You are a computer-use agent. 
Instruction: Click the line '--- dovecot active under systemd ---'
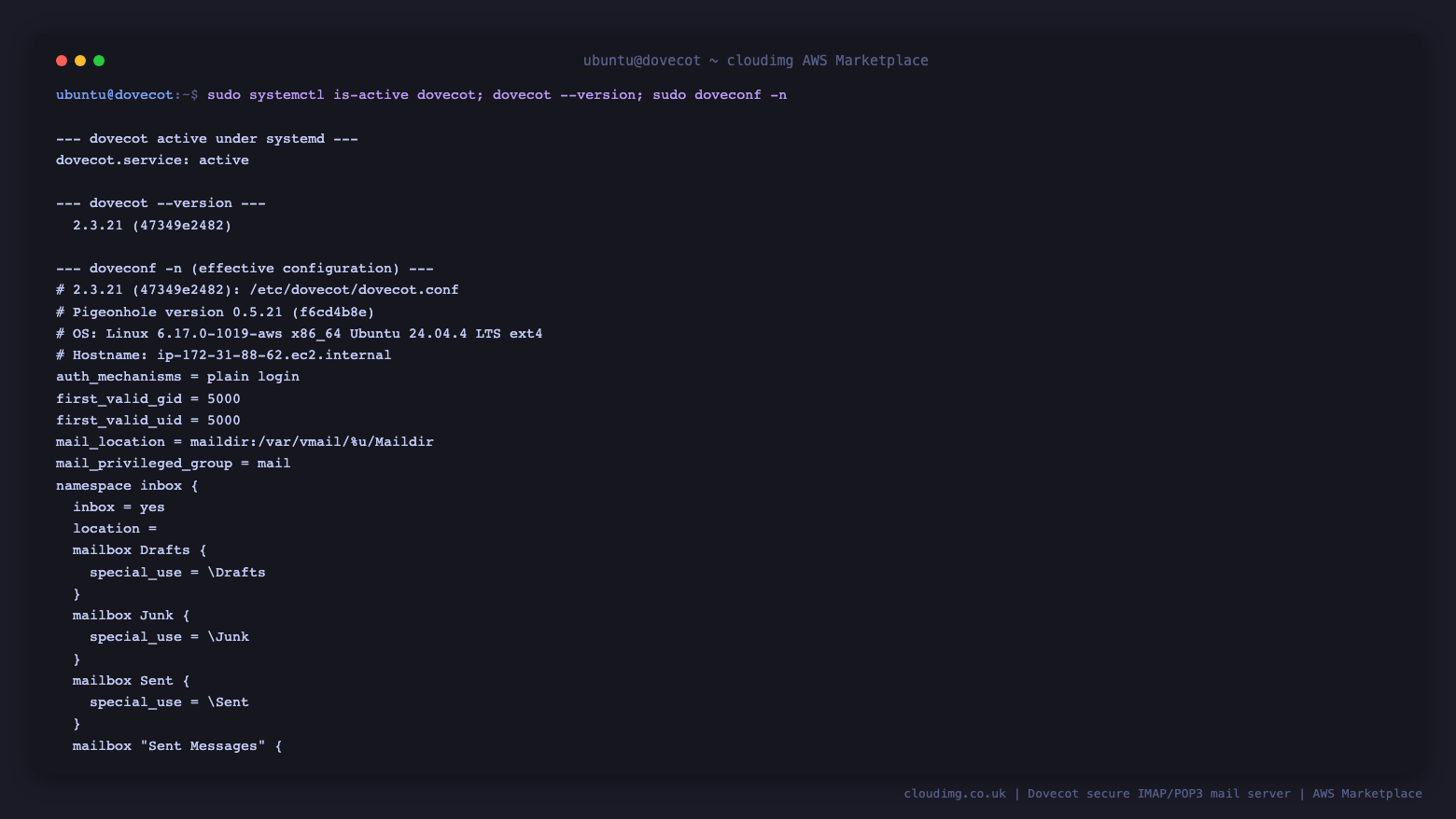[x=207, y=139]
